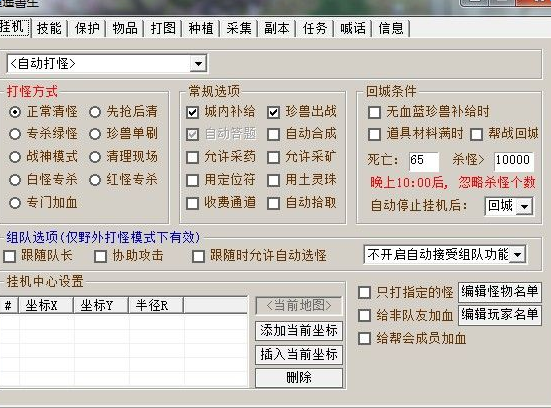Open the 保护 tab
Screen dimensions: 551x408
point(87,28)
